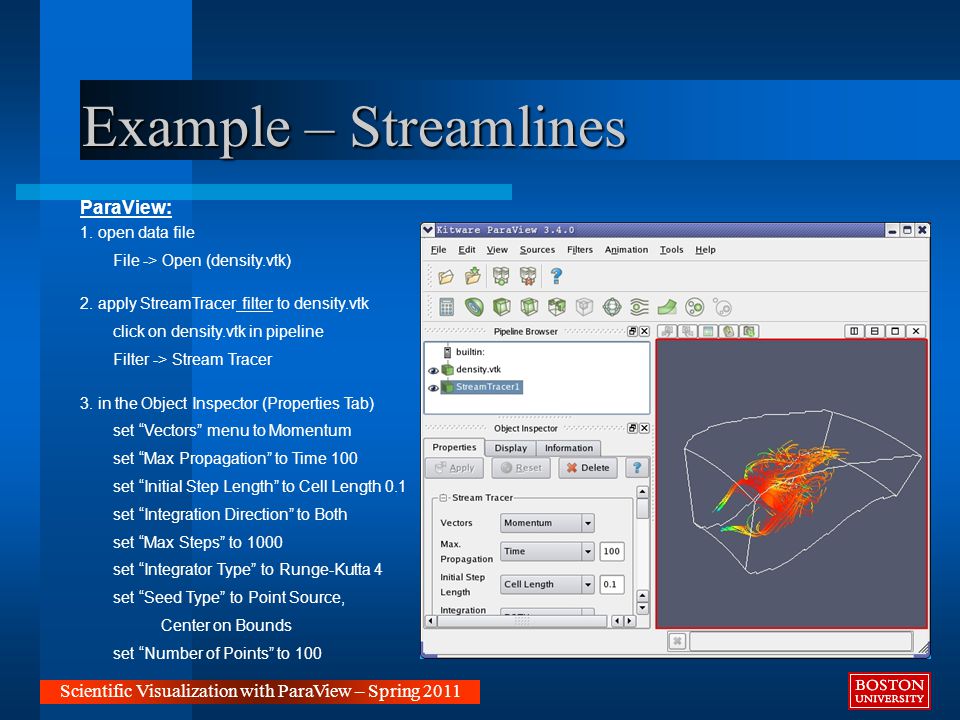Split the view vertically

click(875, 331)
